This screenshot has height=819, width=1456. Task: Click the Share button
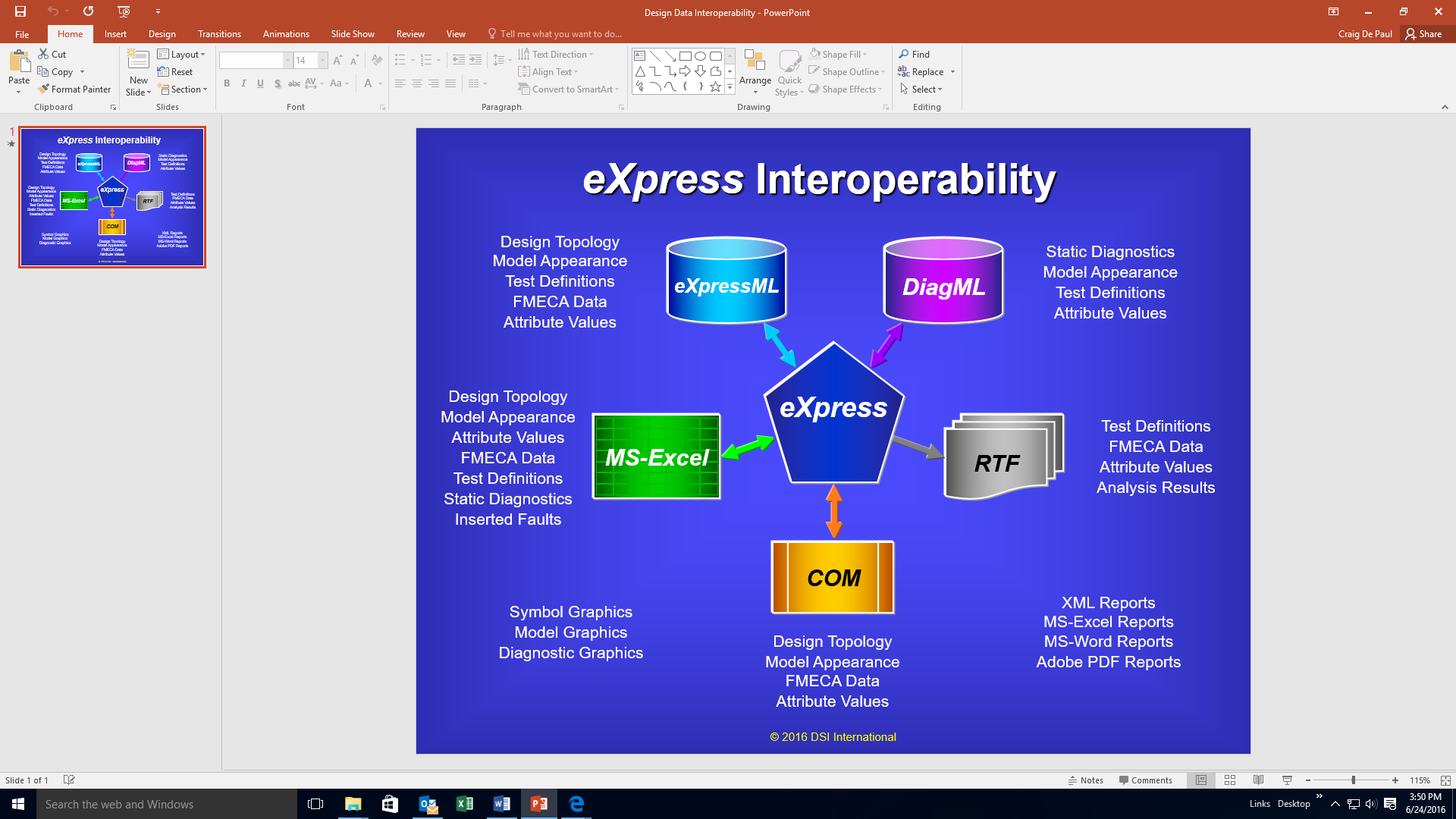1423,34
